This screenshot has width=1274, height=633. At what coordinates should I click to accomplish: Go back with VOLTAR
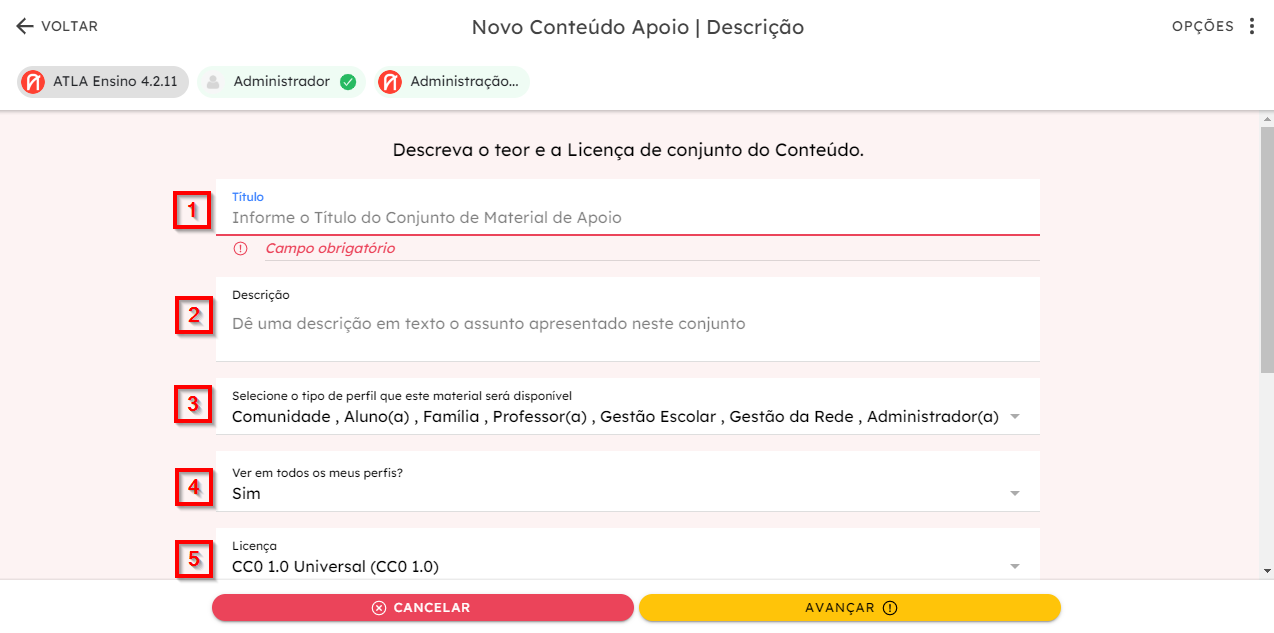(x=57, y=27)
